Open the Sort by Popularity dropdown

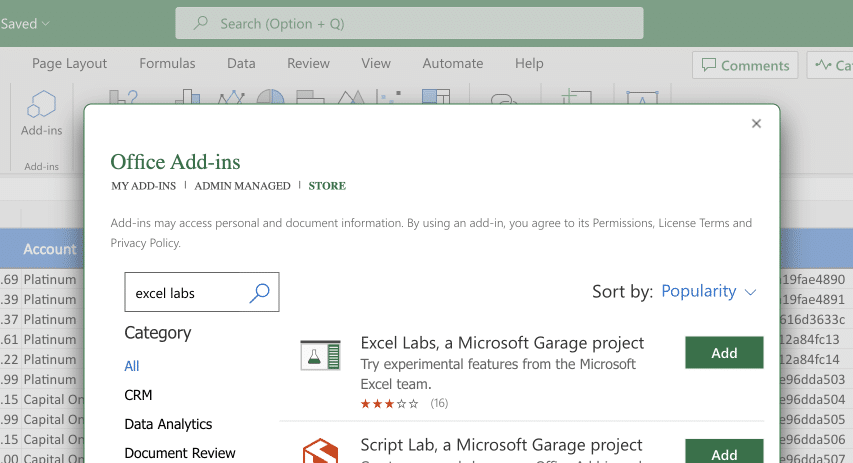708,291
